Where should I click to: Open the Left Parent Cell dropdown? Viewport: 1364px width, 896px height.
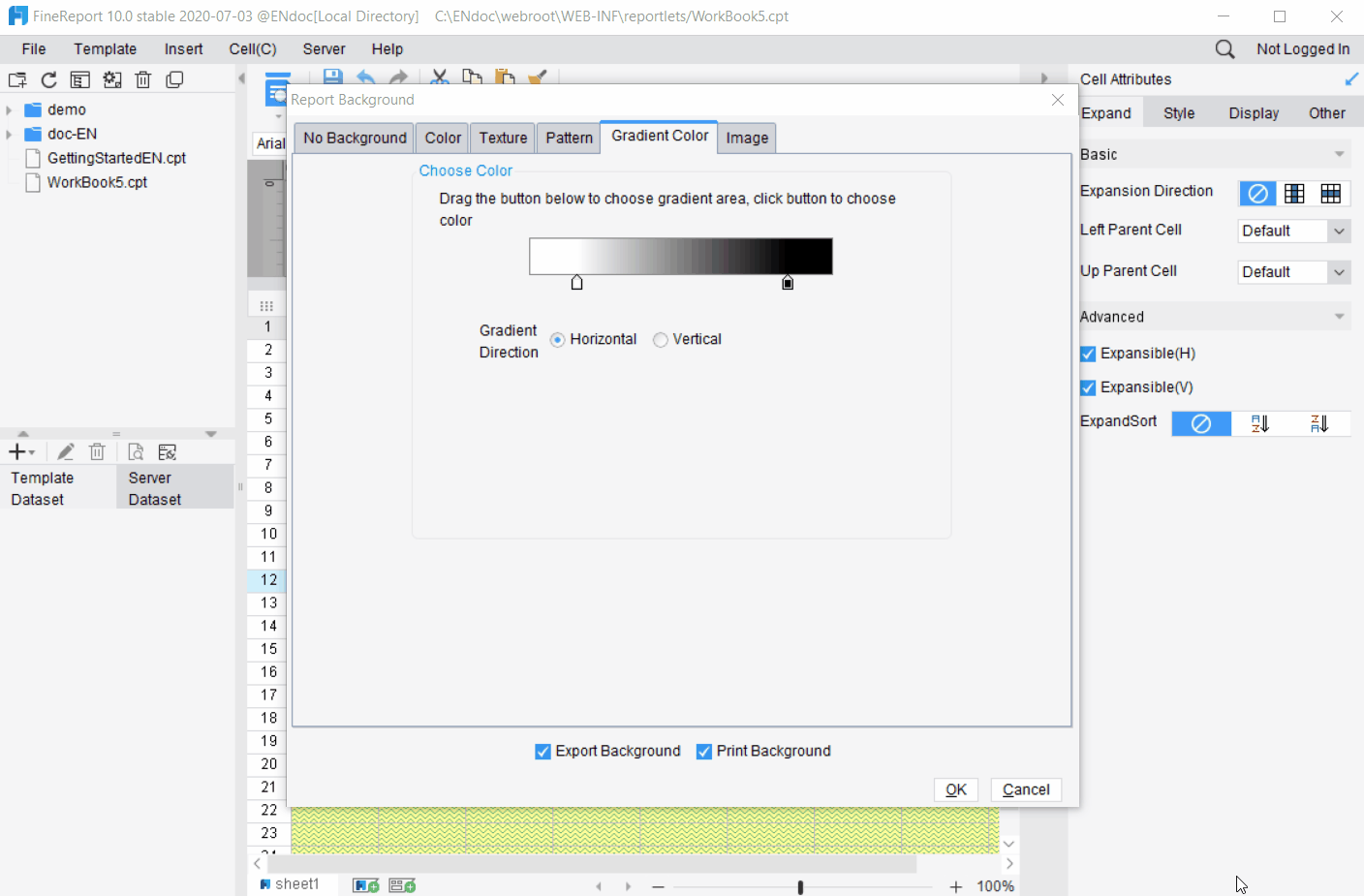pyautogui.click(x=1341, y=231)
